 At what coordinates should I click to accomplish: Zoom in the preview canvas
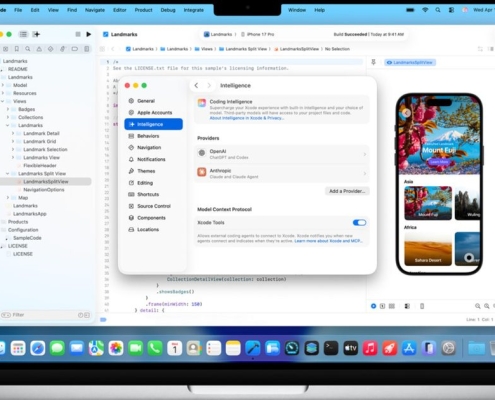point(487,306)
